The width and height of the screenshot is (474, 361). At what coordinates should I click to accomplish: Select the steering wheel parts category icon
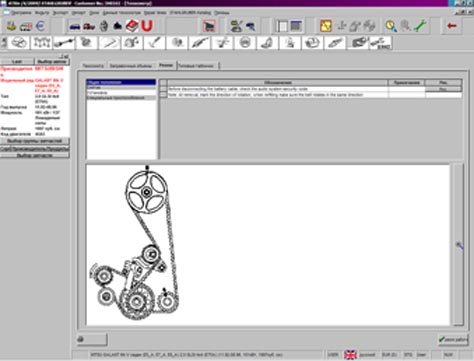coord(245,43)
